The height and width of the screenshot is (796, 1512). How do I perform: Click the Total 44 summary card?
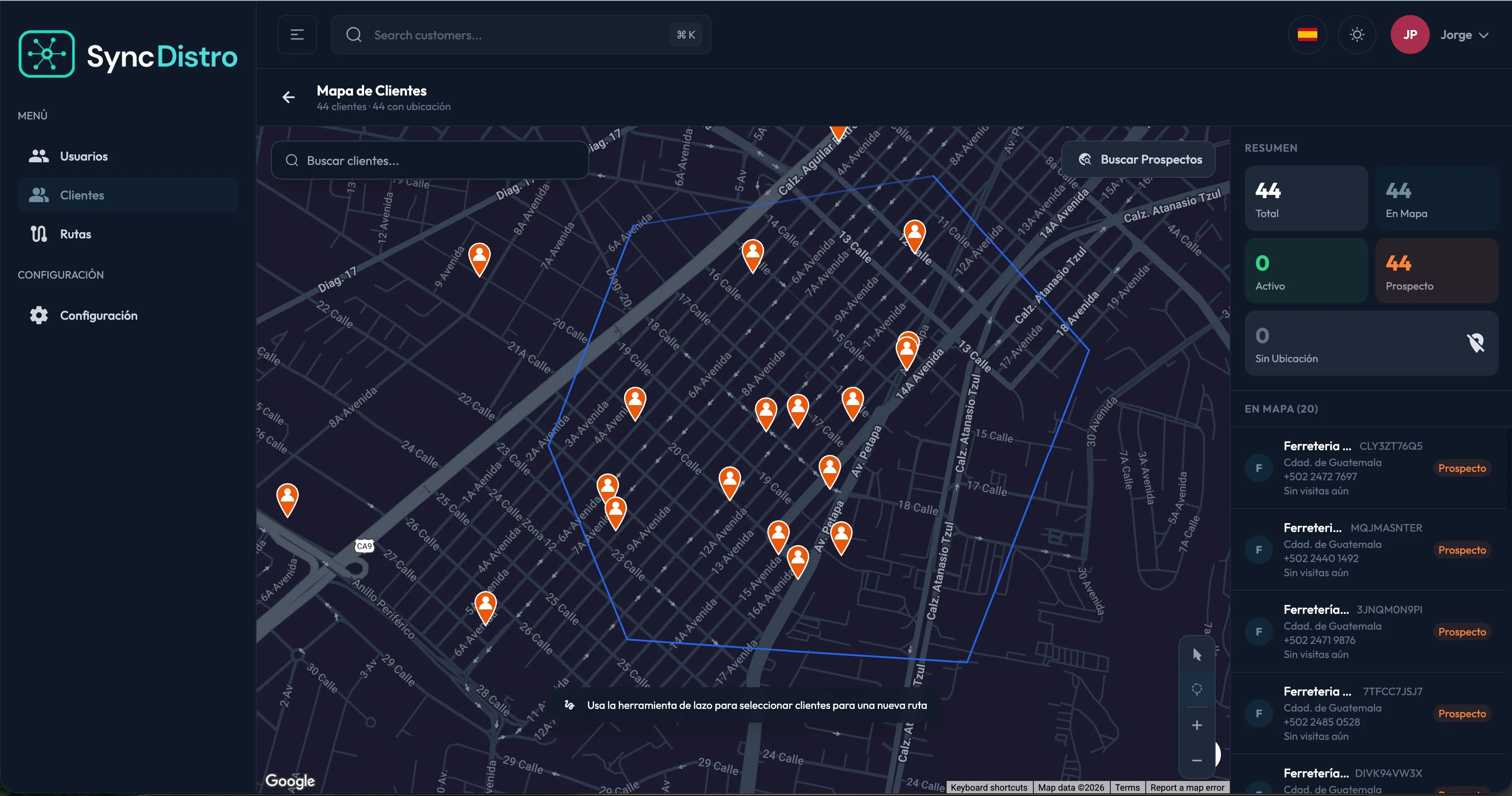1306,198
